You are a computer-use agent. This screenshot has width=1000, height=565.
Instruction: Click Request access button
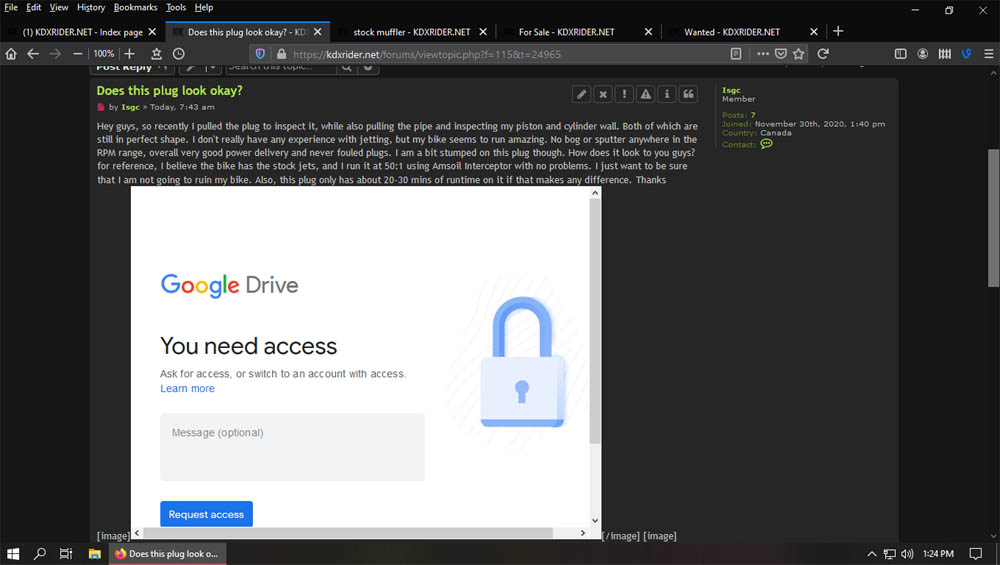pos(206,514)
